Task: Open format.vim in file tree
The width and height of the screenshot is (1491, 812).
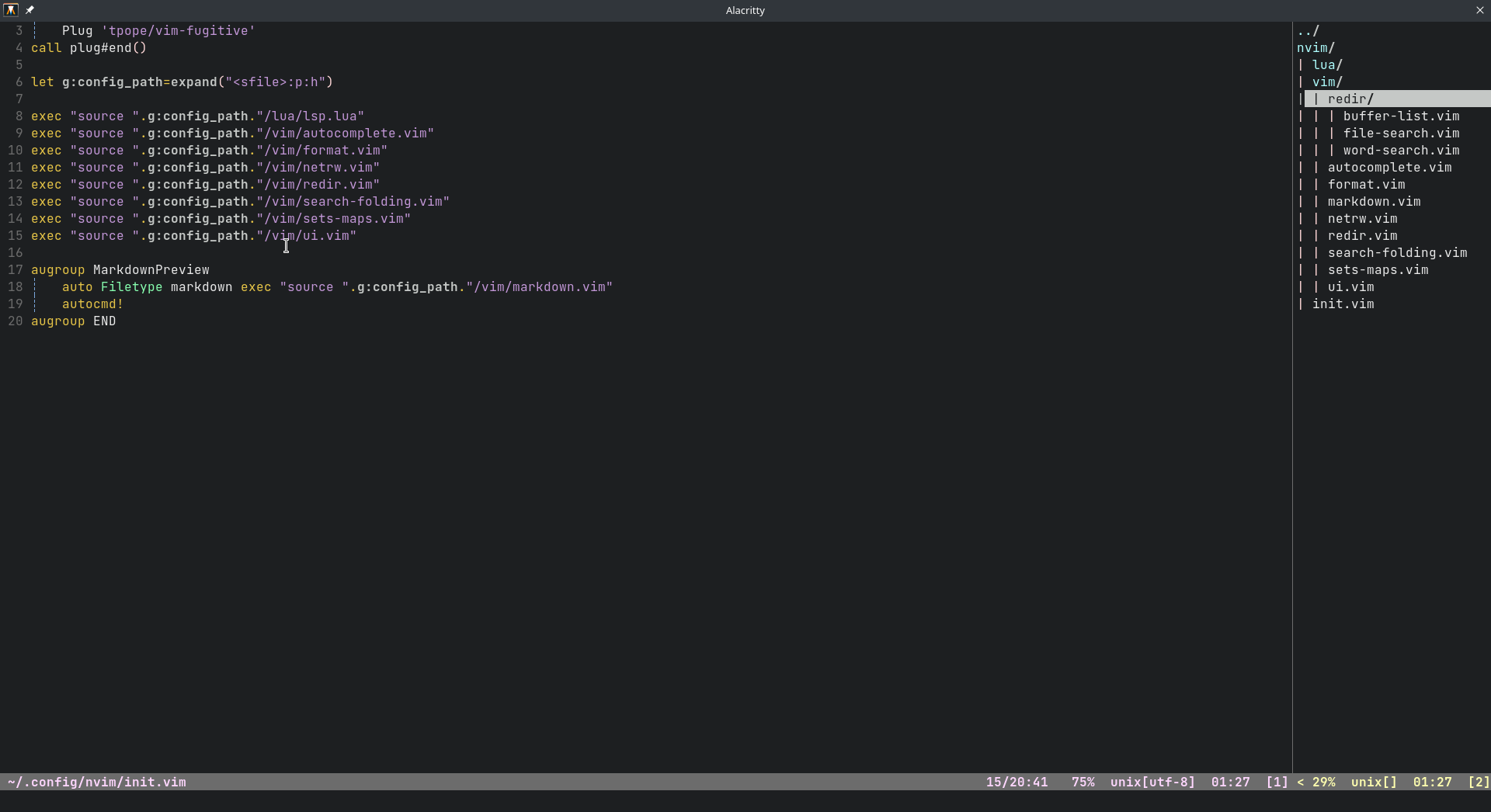Action: [x=1366, y=185]
